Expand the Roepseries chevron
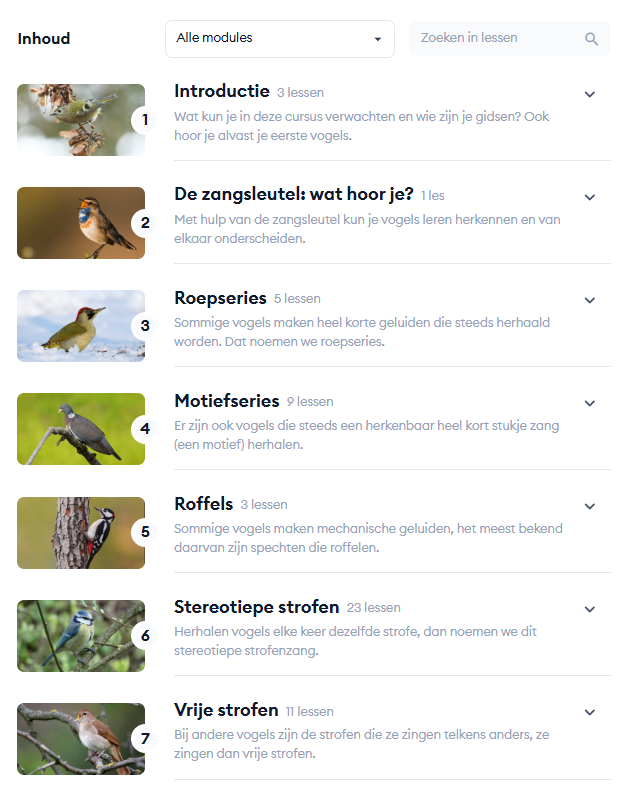The height and width of the screenshot is (794, 632). [x=590, y=300]
